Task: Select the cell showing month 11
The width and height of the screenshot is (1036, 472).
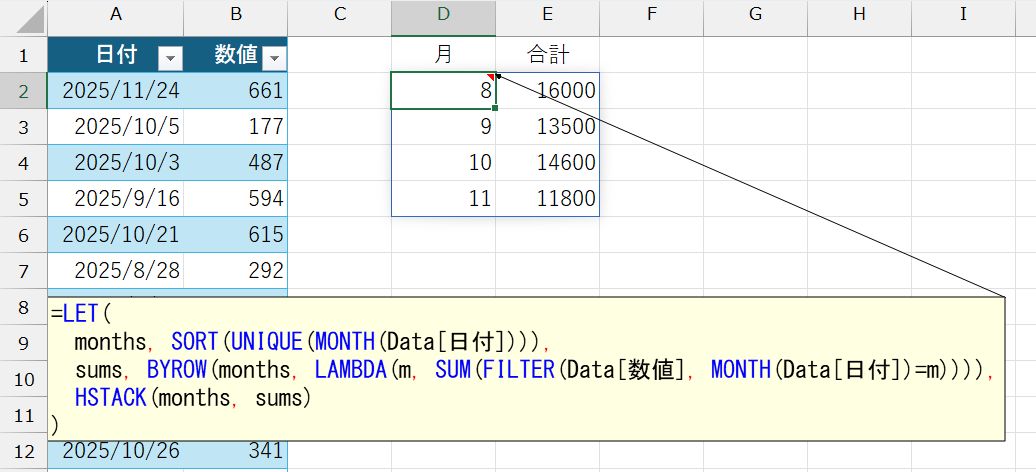Action: (443, 198)
